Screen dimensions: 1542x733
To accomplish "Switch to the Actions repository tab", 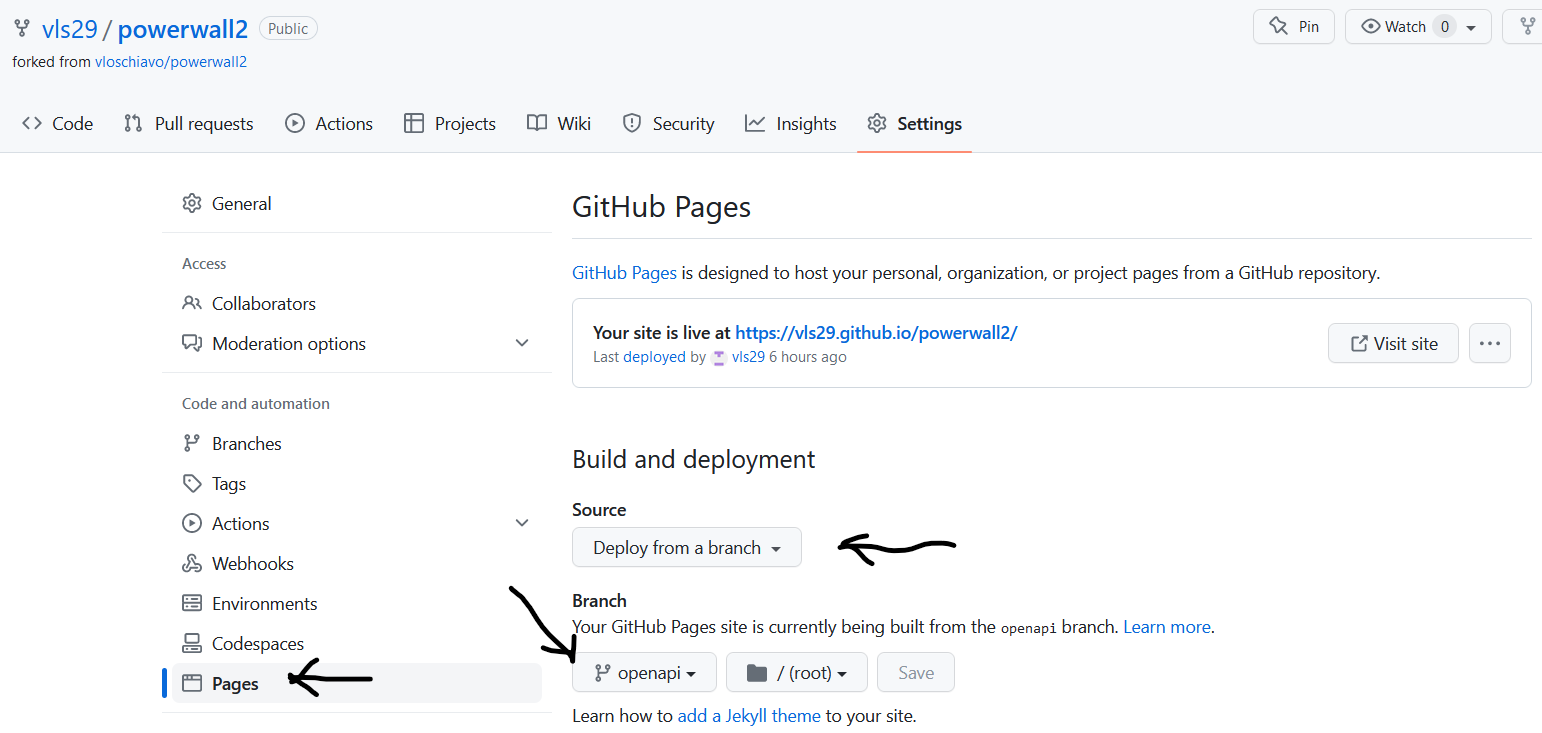I will 329,124.
